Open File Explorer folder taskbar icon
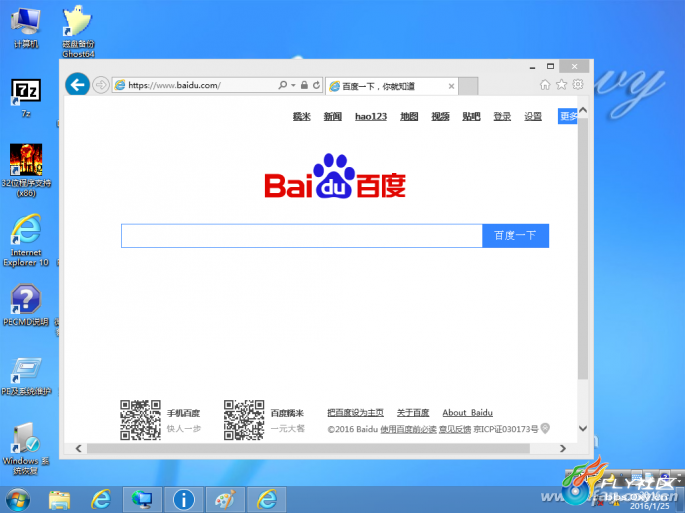Image resolution: width=685 pixels, height=513 pixels. point(59,500)
